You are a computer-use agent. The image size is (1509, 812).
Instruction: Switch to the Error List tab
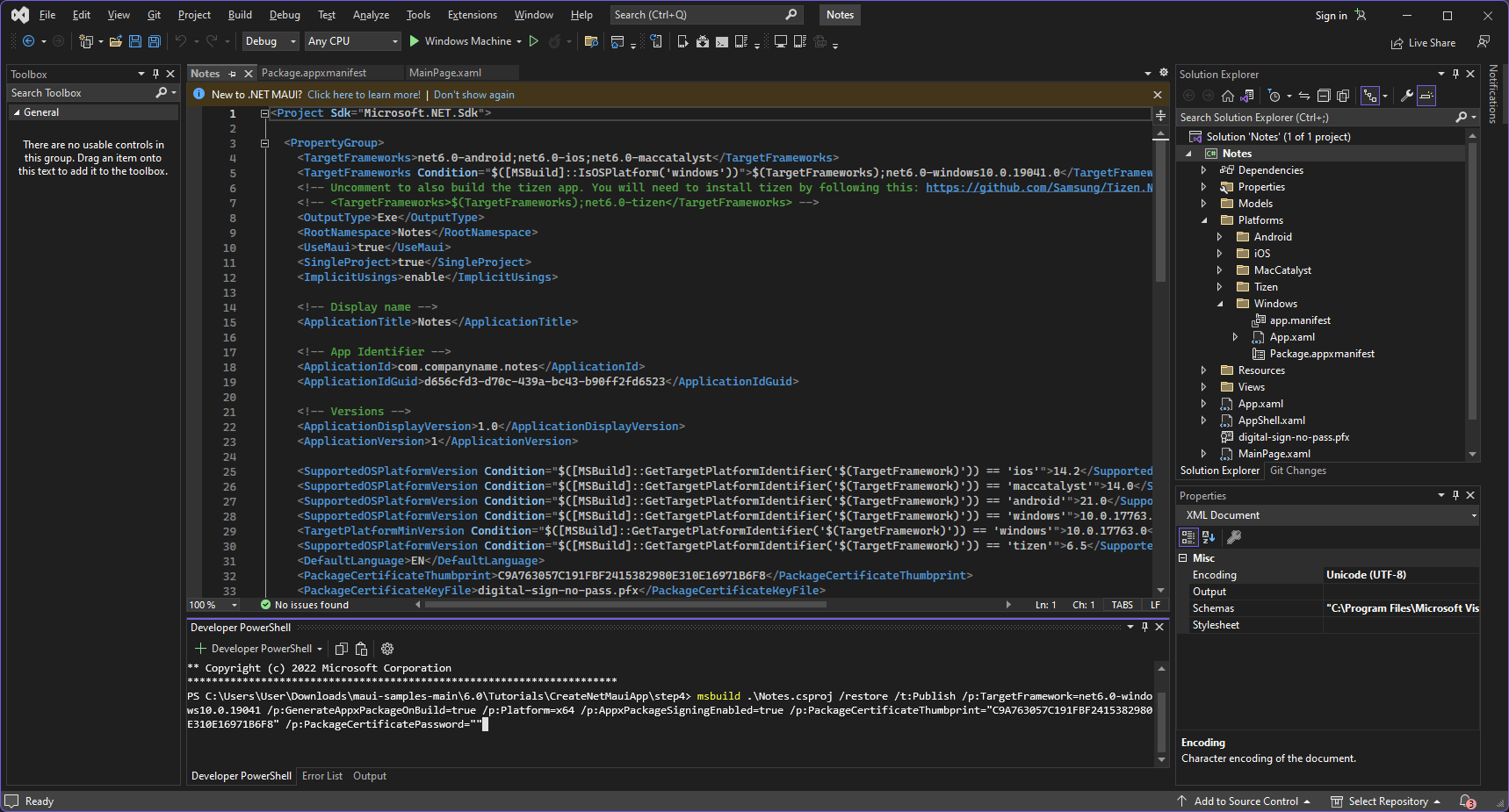pos(322,776)
